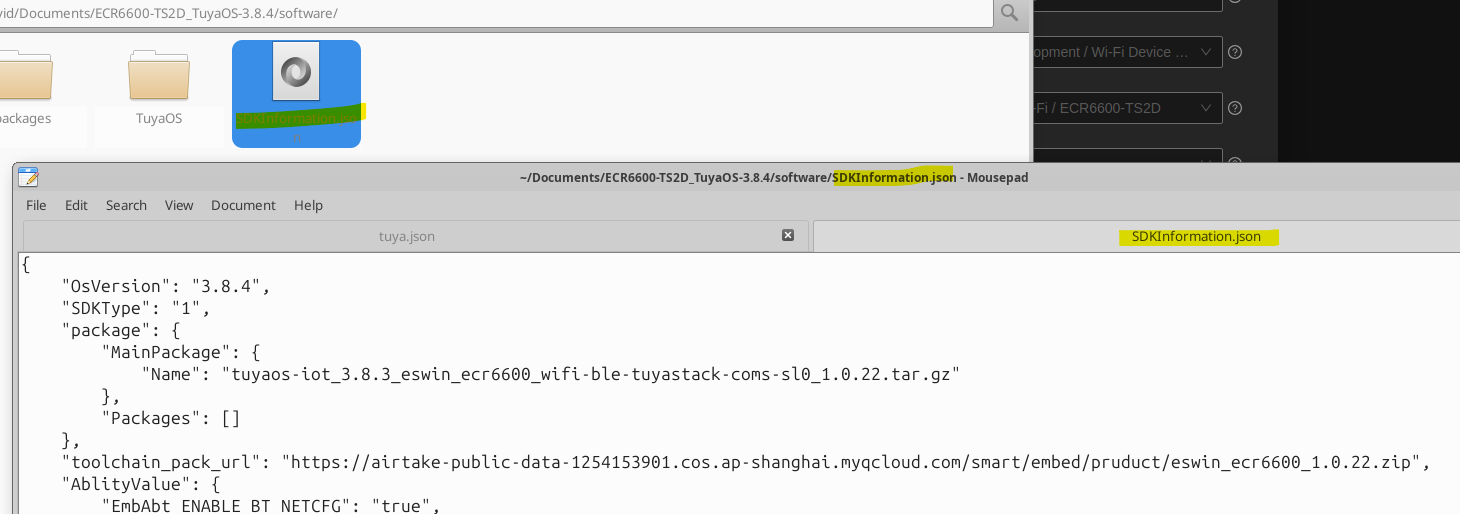Expand the ECR6600-TS2D dropdown

1127,108
